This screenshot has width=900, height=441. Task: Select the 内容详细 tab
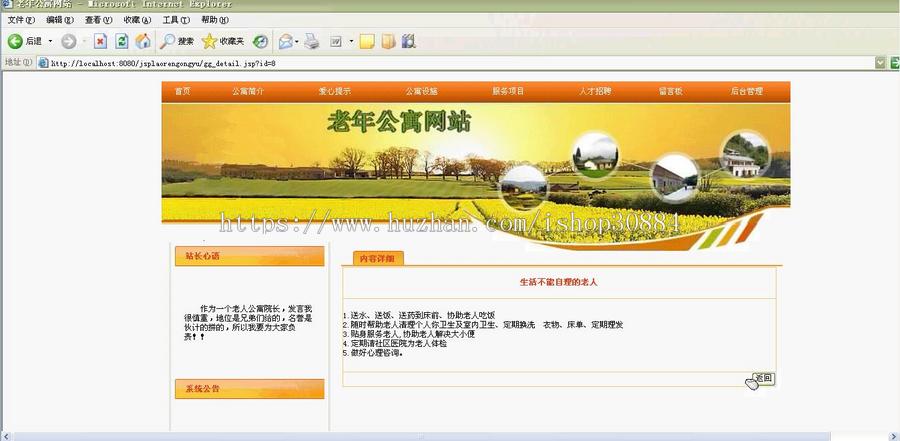point(378,258)
